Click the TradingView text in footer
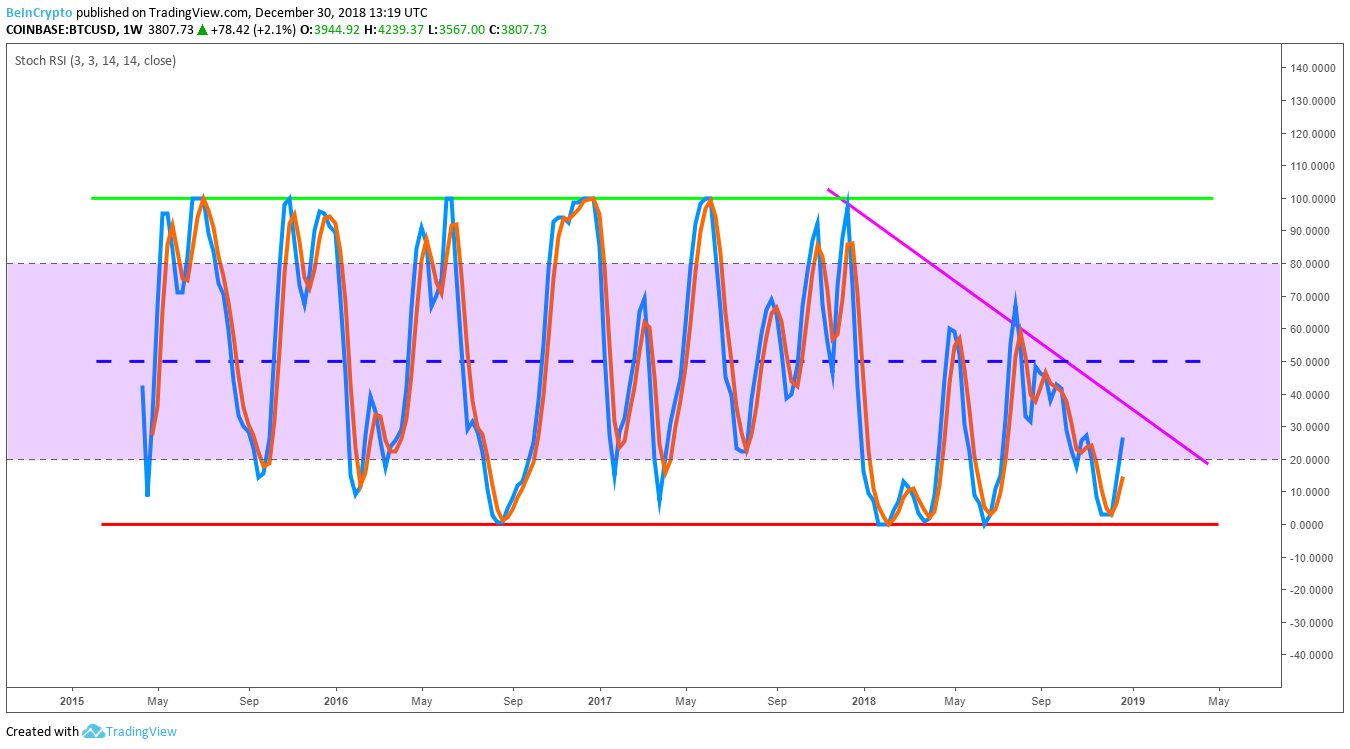The image size is (1350, 749). pos(142,731)
